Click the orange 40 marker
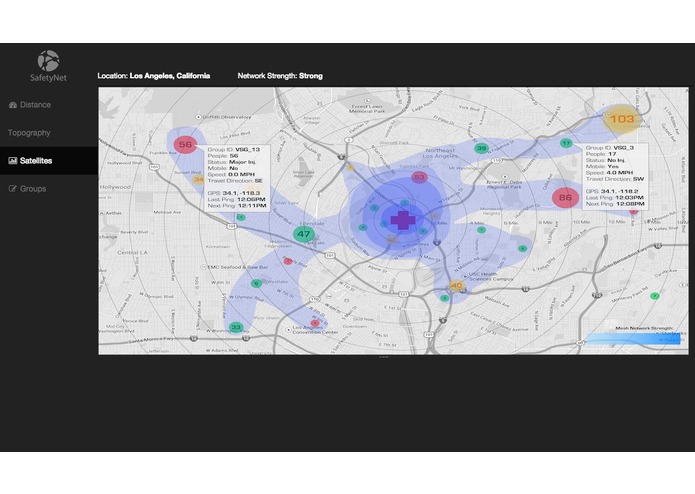This screenshot has height=494, width=695. click(x=456, y=285)
